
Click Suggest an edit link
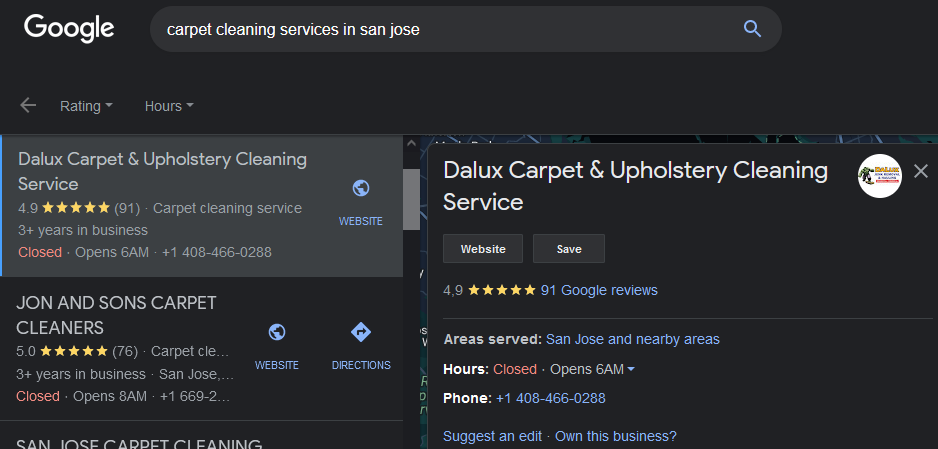492,436
